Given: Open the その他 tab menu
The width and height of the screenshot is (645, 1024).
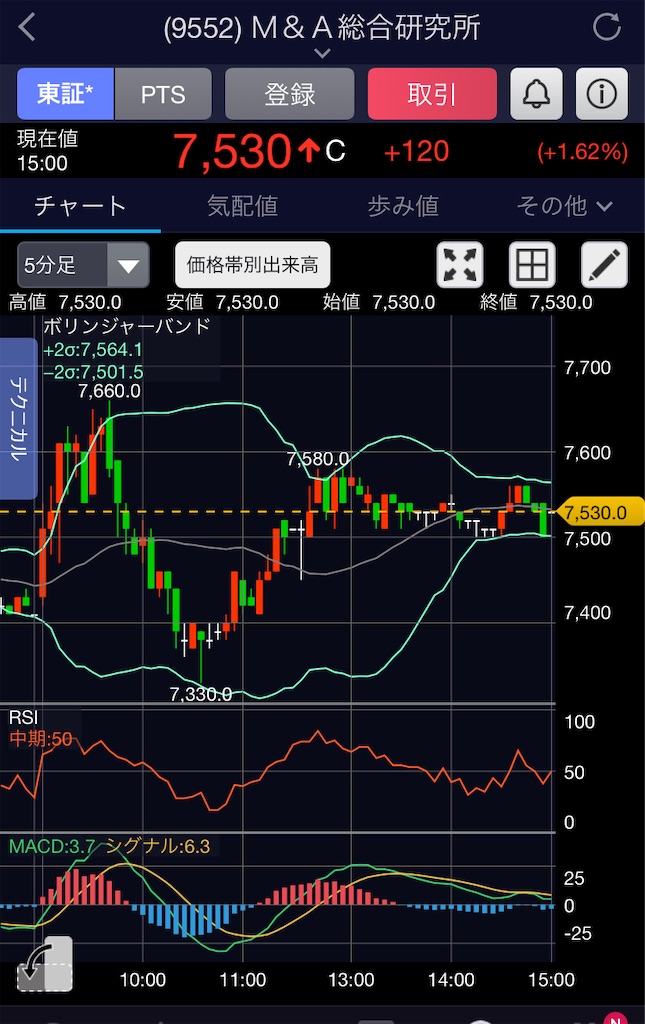Looking at the screenshot, I should (x=564, y=206).
